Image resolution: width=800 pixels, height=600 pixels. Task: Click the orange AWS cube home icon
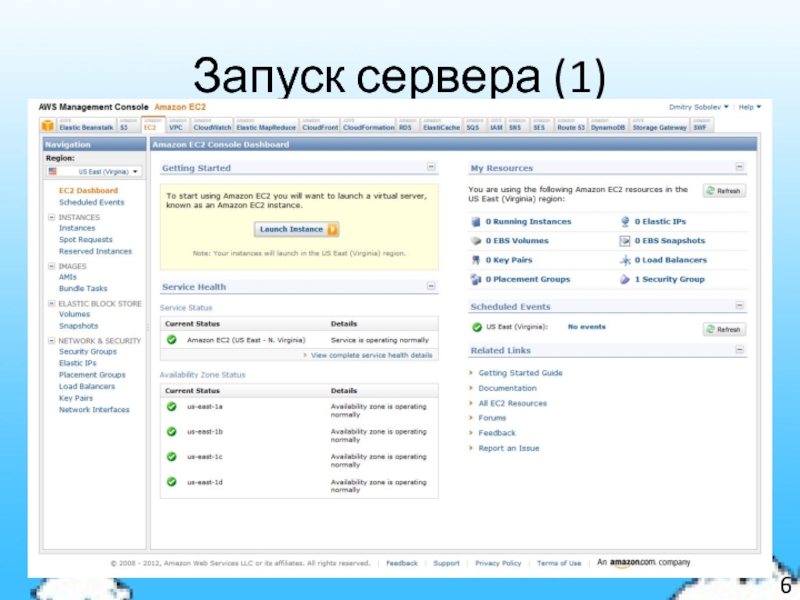47,126
